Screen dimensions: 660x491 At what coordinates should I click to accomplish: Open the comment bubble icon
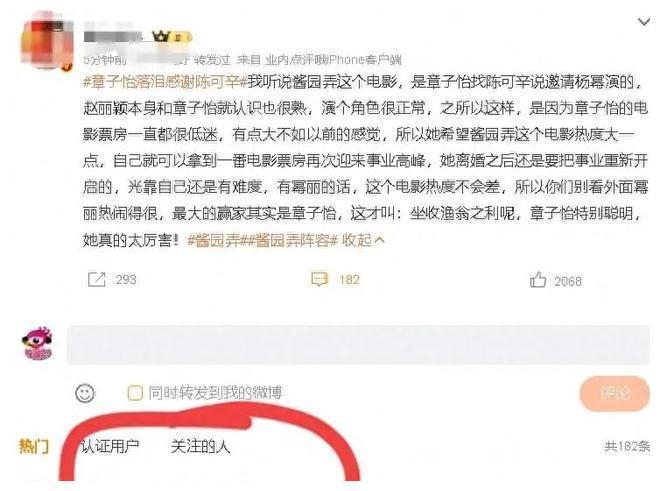(319, 280)
